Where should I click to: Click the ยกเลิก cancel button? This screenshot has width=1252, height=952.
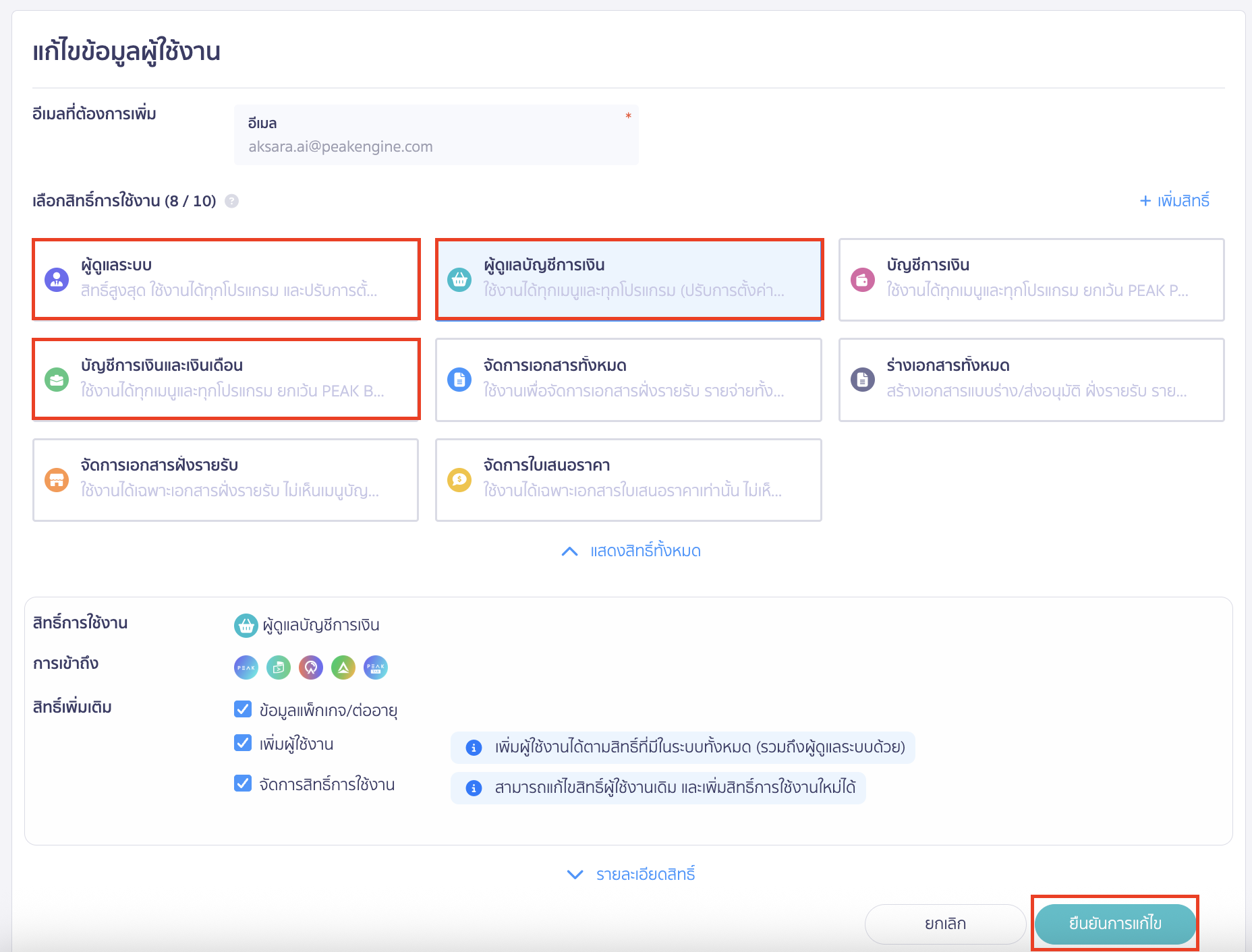point(945,924)
